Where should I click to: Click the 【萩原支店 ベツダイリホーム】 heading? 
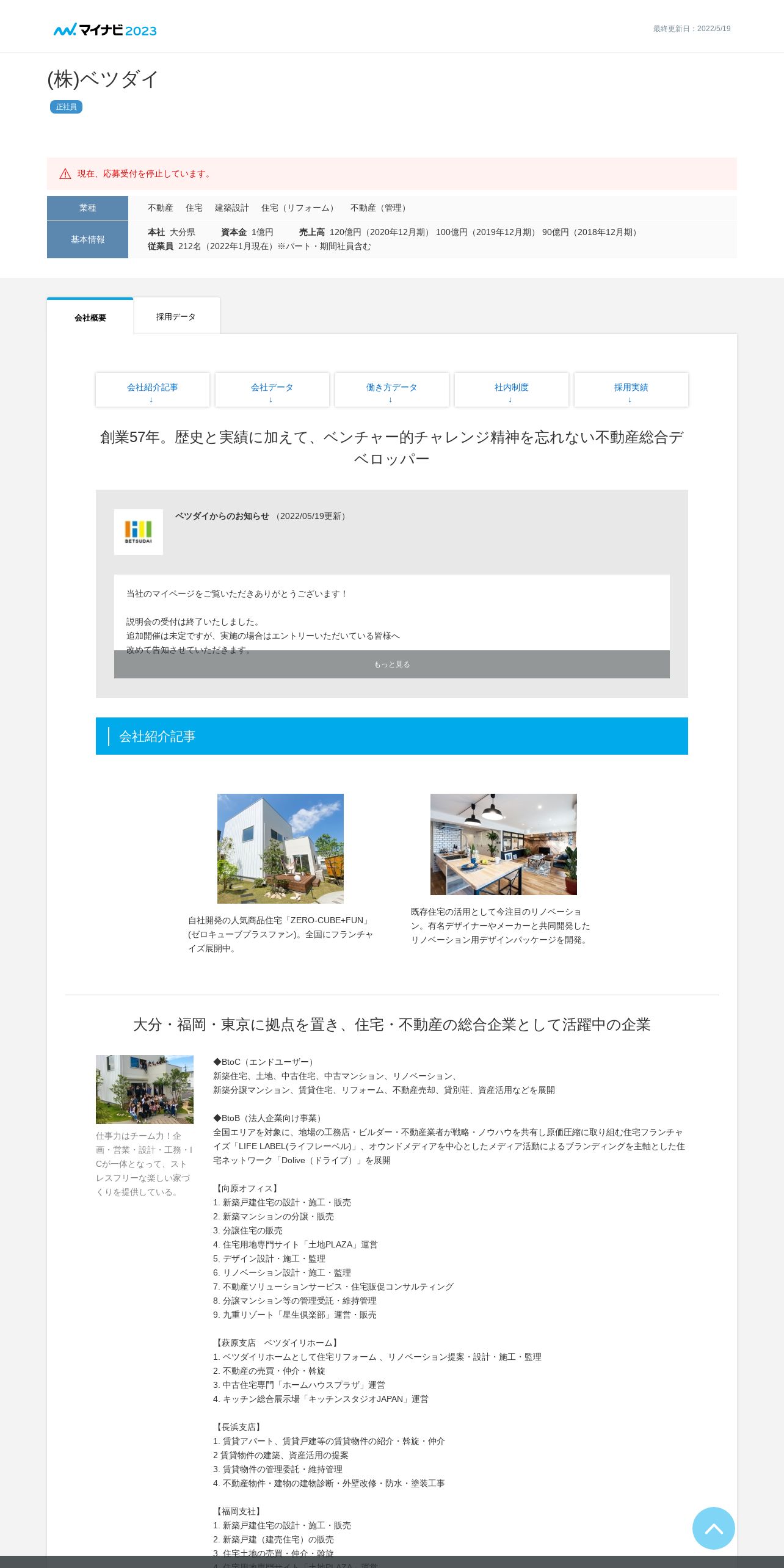pos(277,1343)
